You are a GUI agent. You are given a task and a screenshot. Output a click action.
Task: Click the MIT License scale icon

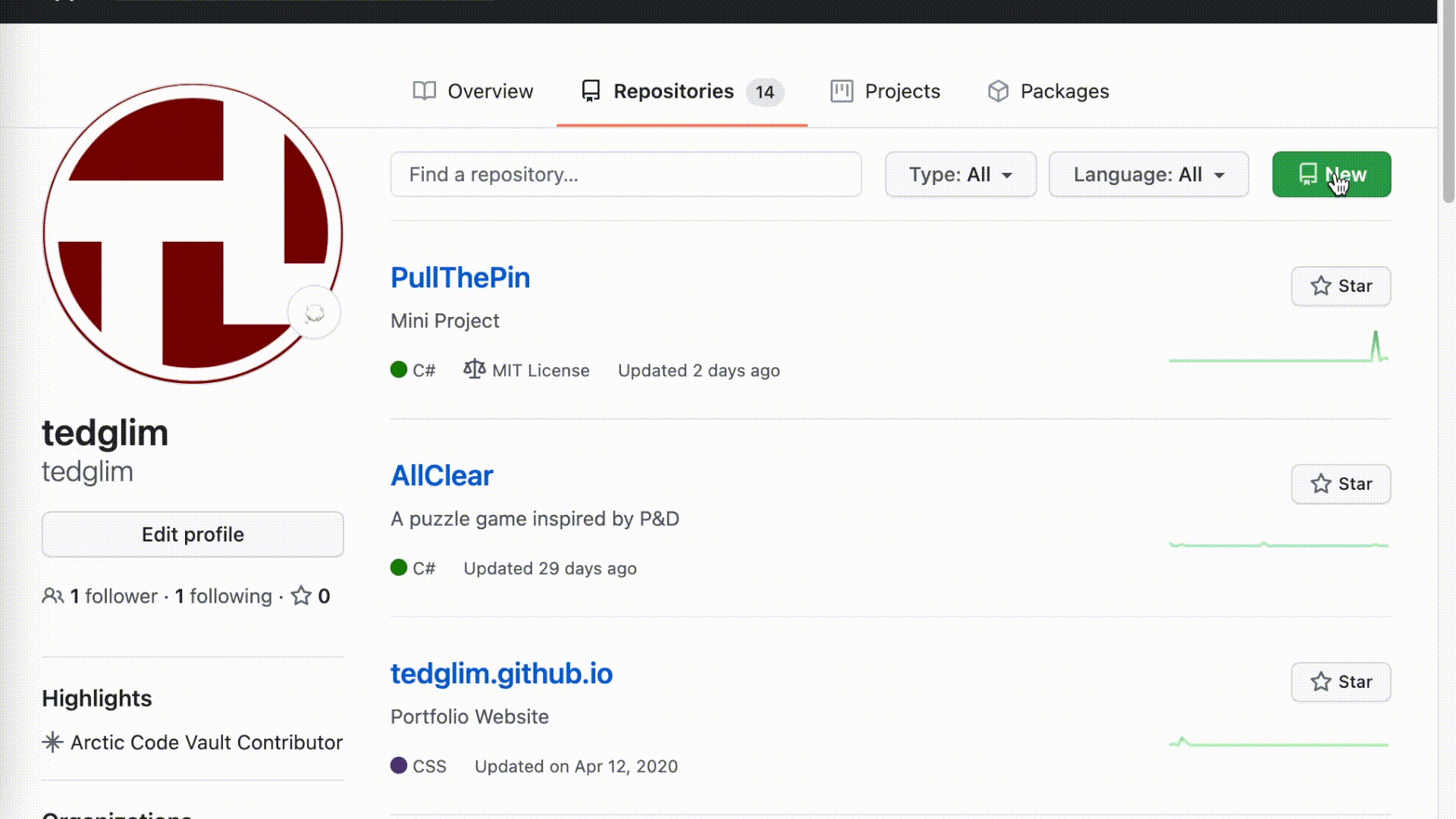[475, 369]
